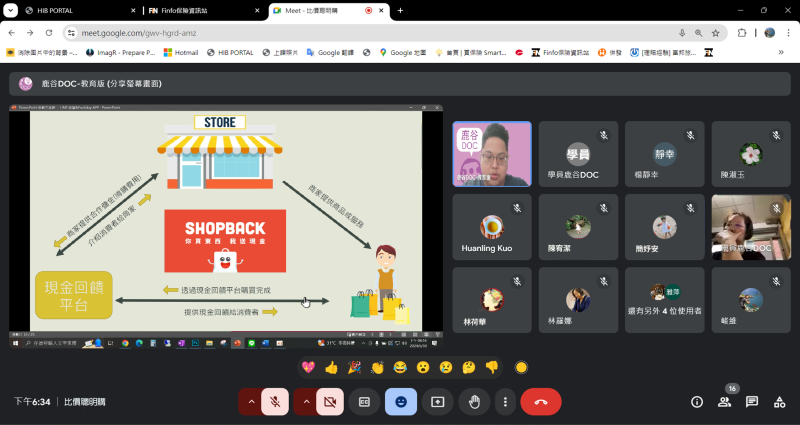Open the Hotmail bookmark
The width and height of the screenshot is (800, 425).
(181, 52)
